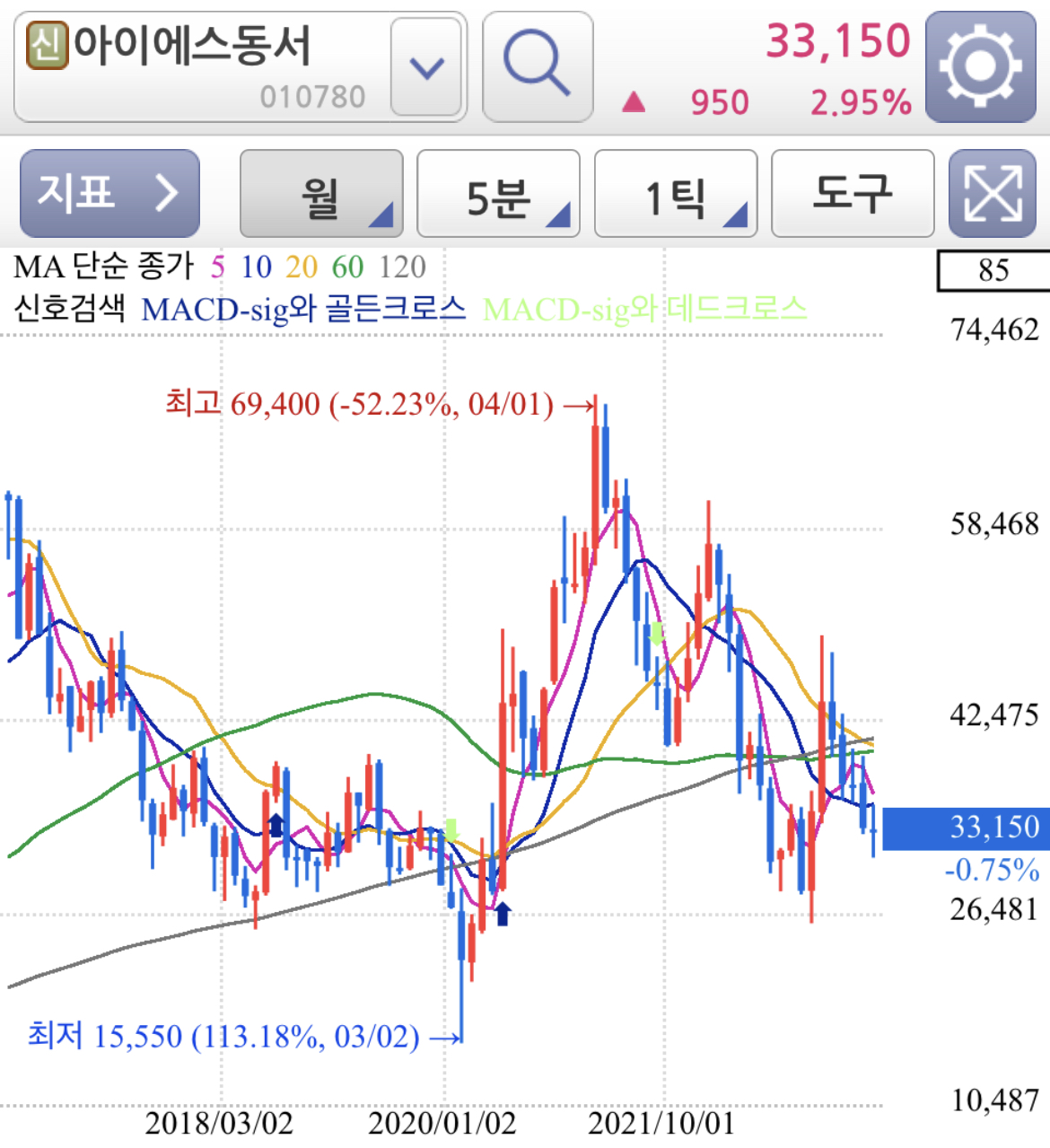Open stock selector dropdown chevron
1050x1148 pixels.
(426, 66)
